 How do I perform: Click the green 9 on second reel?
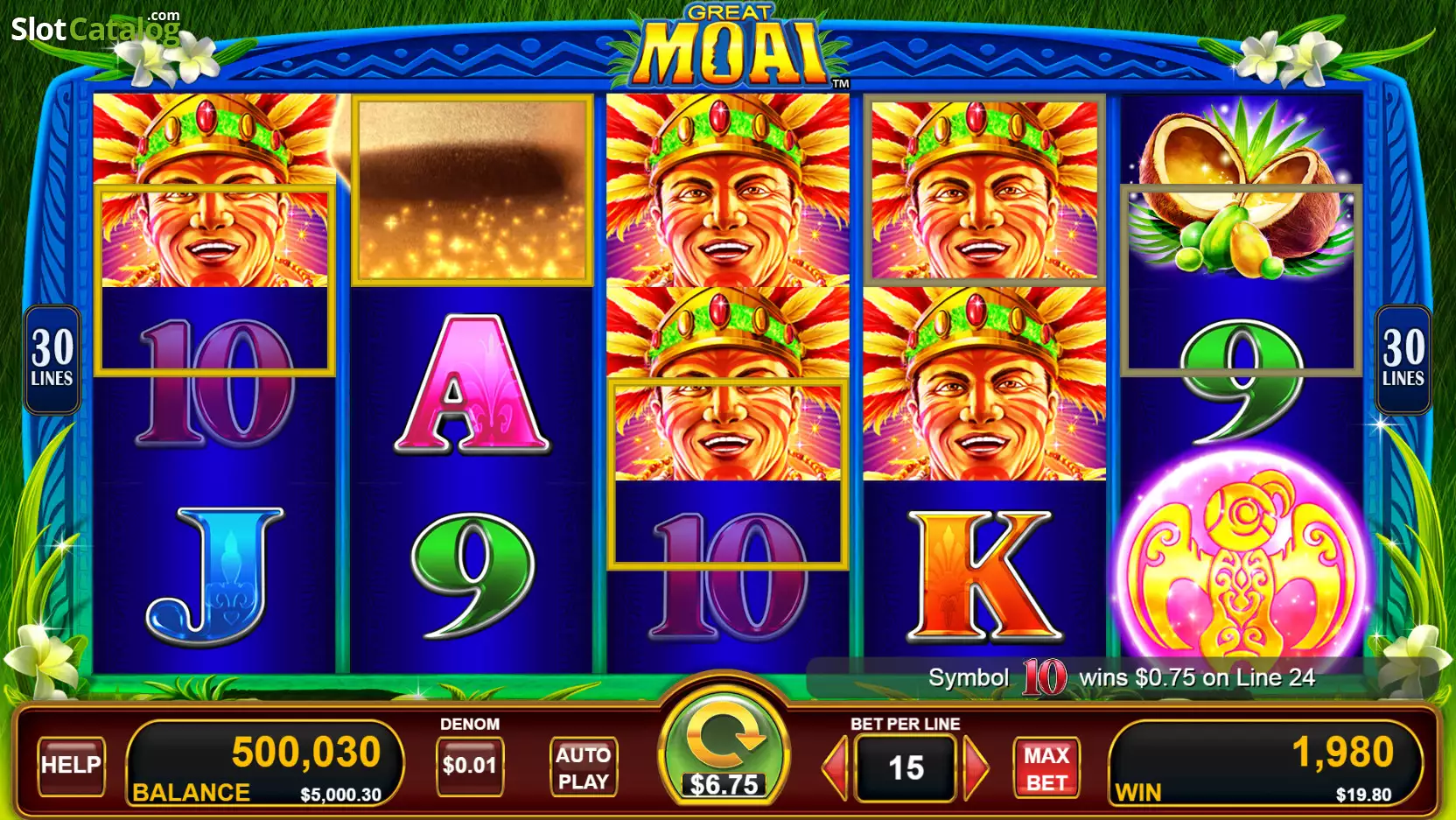coord(472,575)
